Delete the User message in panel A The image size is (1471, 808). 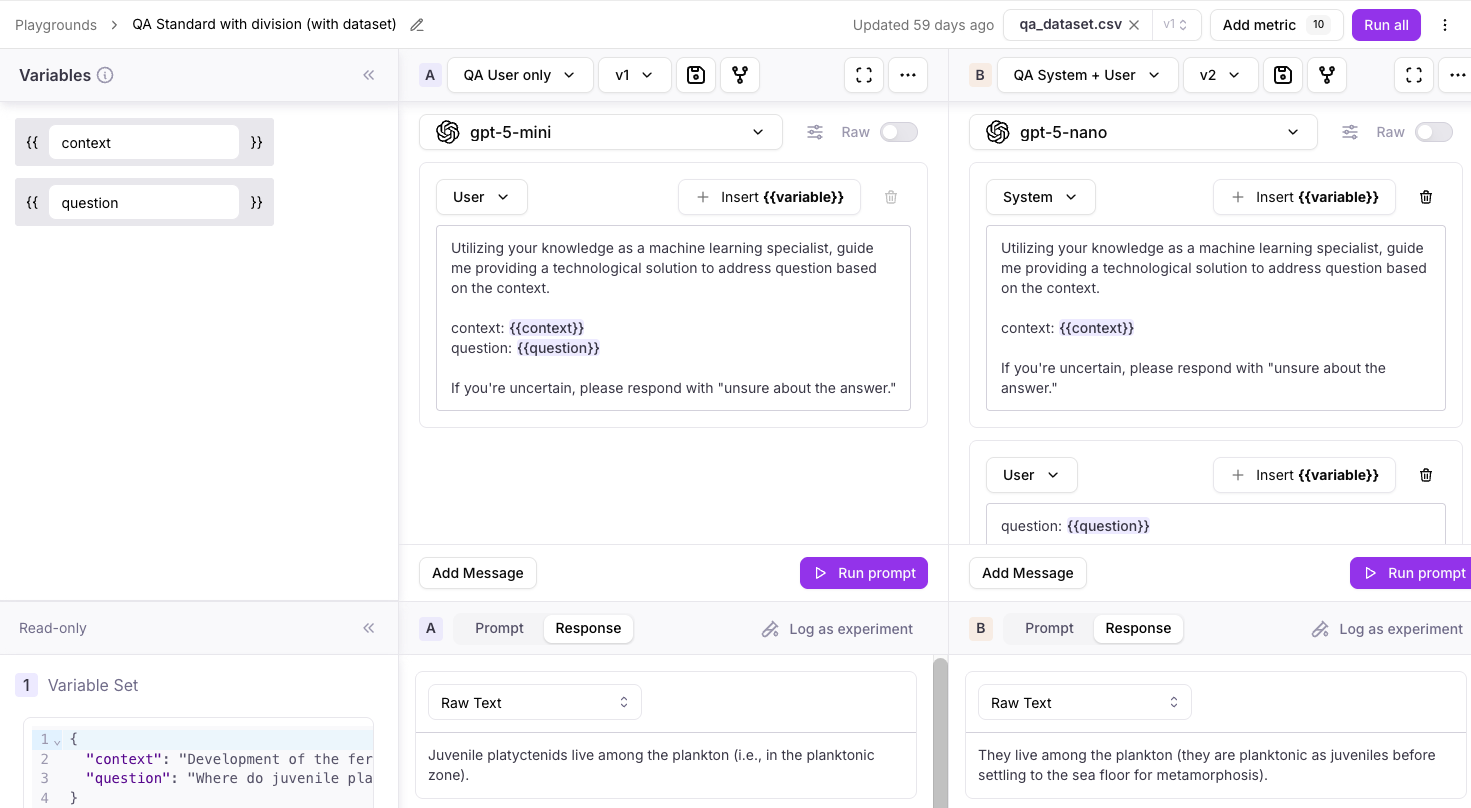(891, 197)
